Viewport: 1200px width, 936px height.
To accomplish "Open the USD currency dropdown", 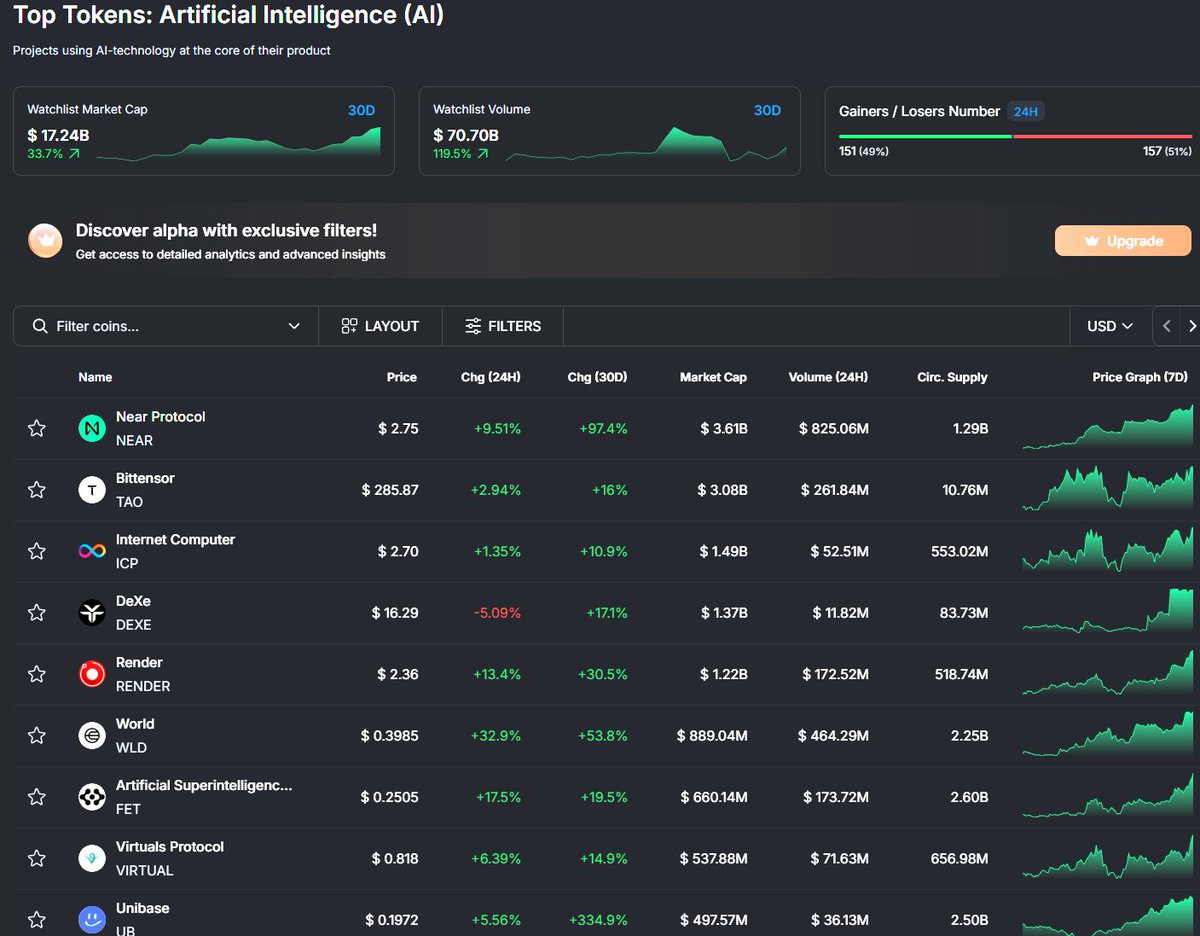I will [x=1110, y=326].
